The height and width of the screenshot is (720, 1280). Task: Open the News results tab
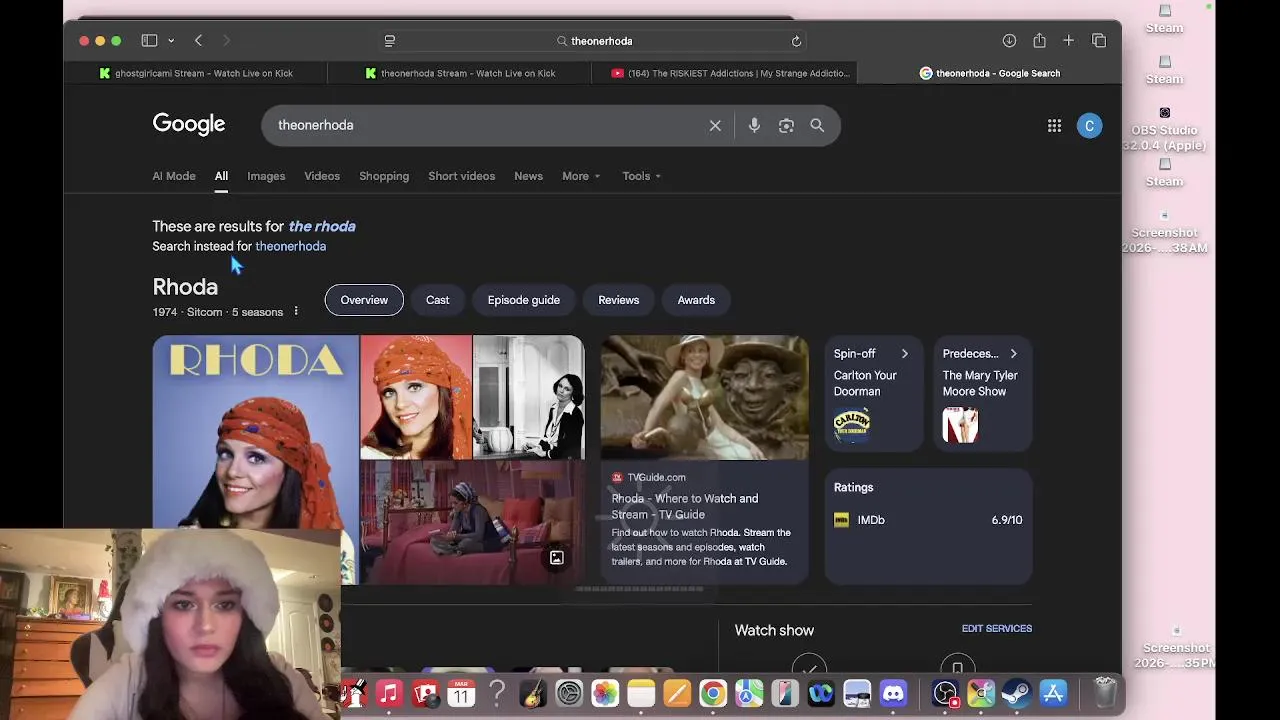tap(528, 176)
